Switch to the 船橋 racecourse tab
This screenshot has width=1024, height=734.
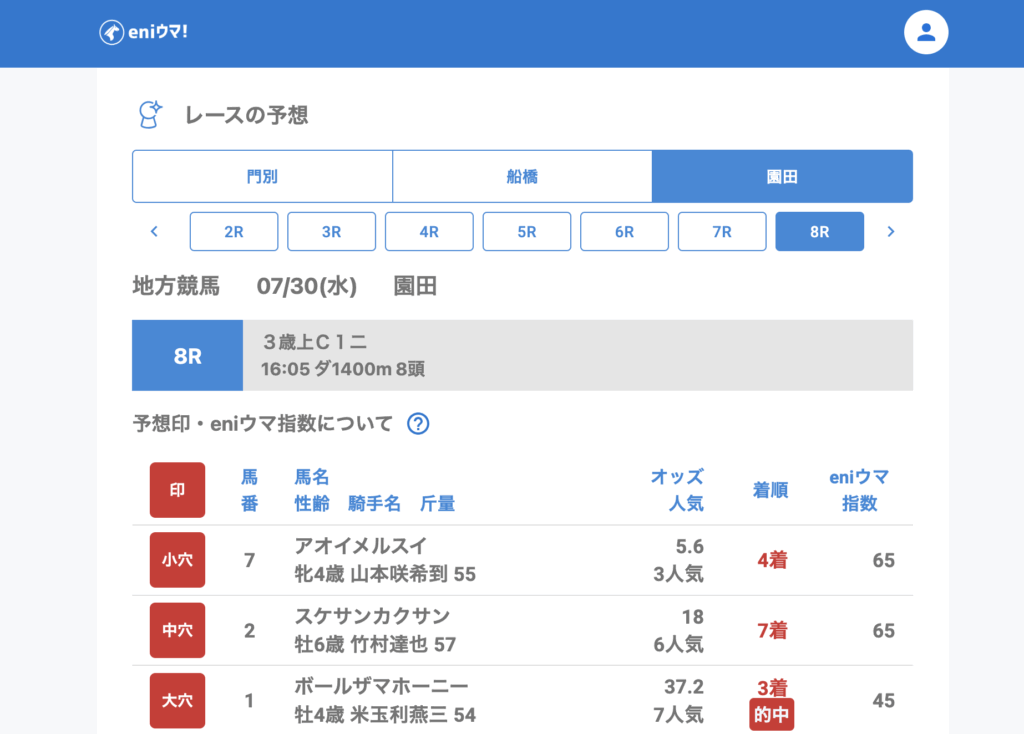click(x=522, y=177)
